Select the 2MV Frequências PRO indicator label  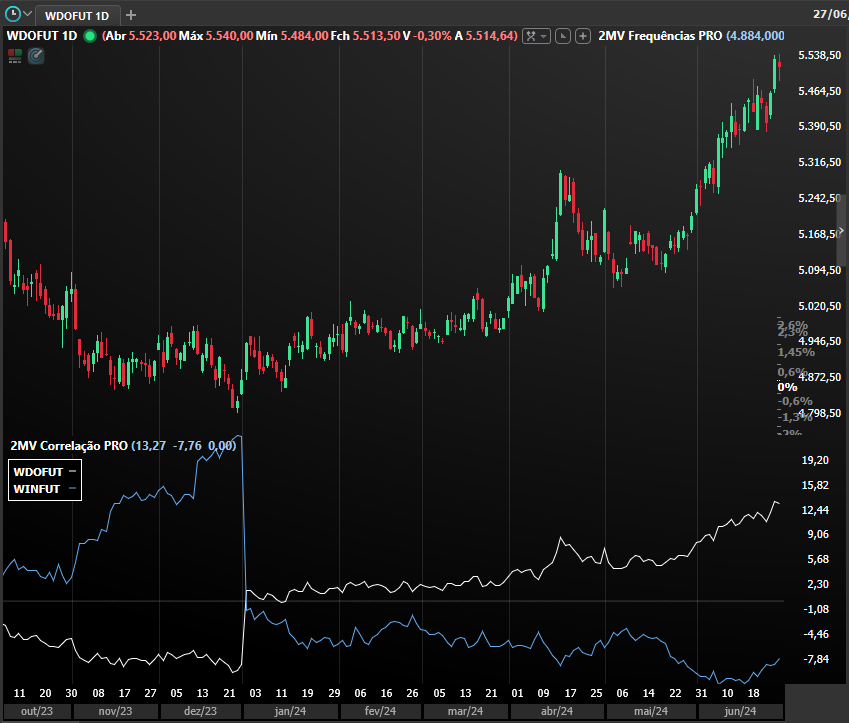[x=660, y=36]
